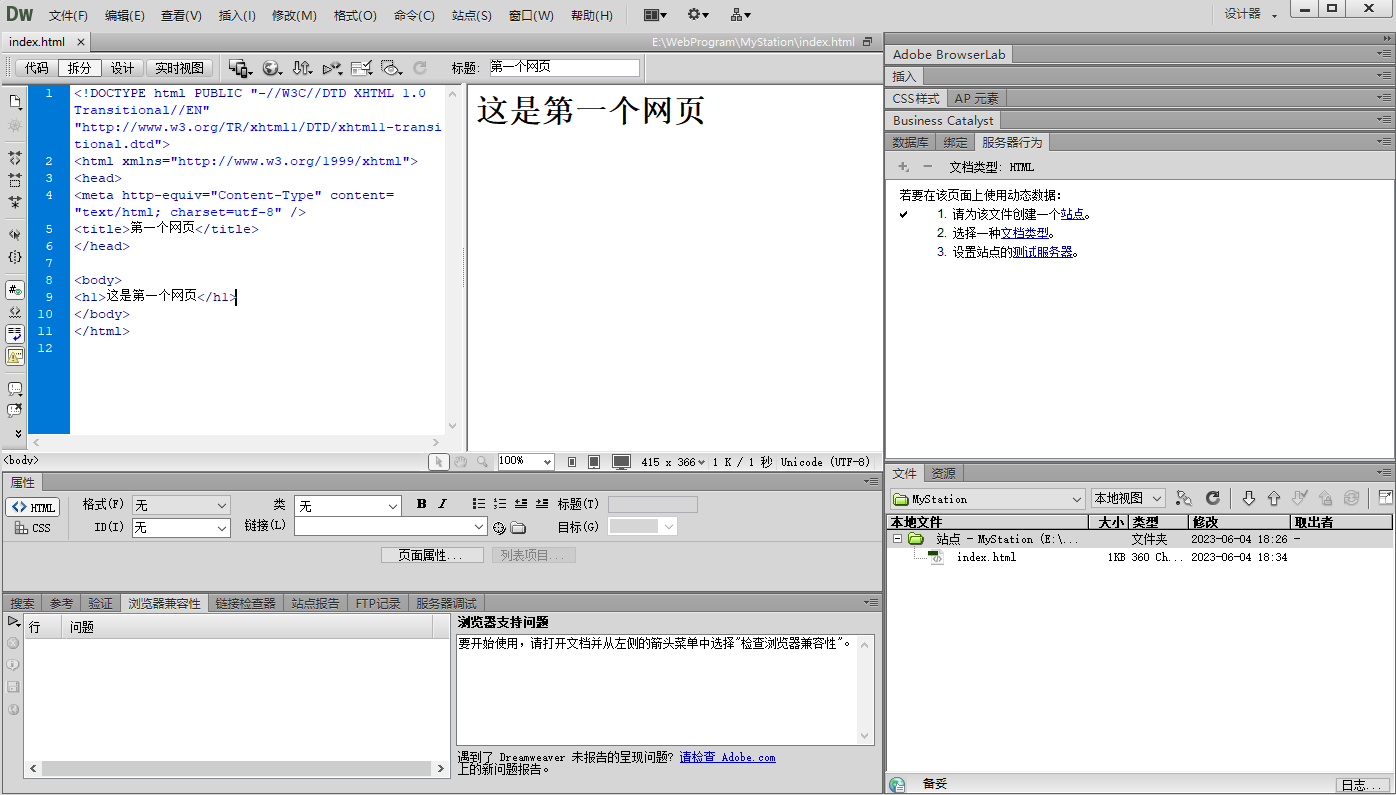The height and width of the screenshot is (795, 1396).
Task: Refresh the Files panel
Action: tap(1212, 498)
